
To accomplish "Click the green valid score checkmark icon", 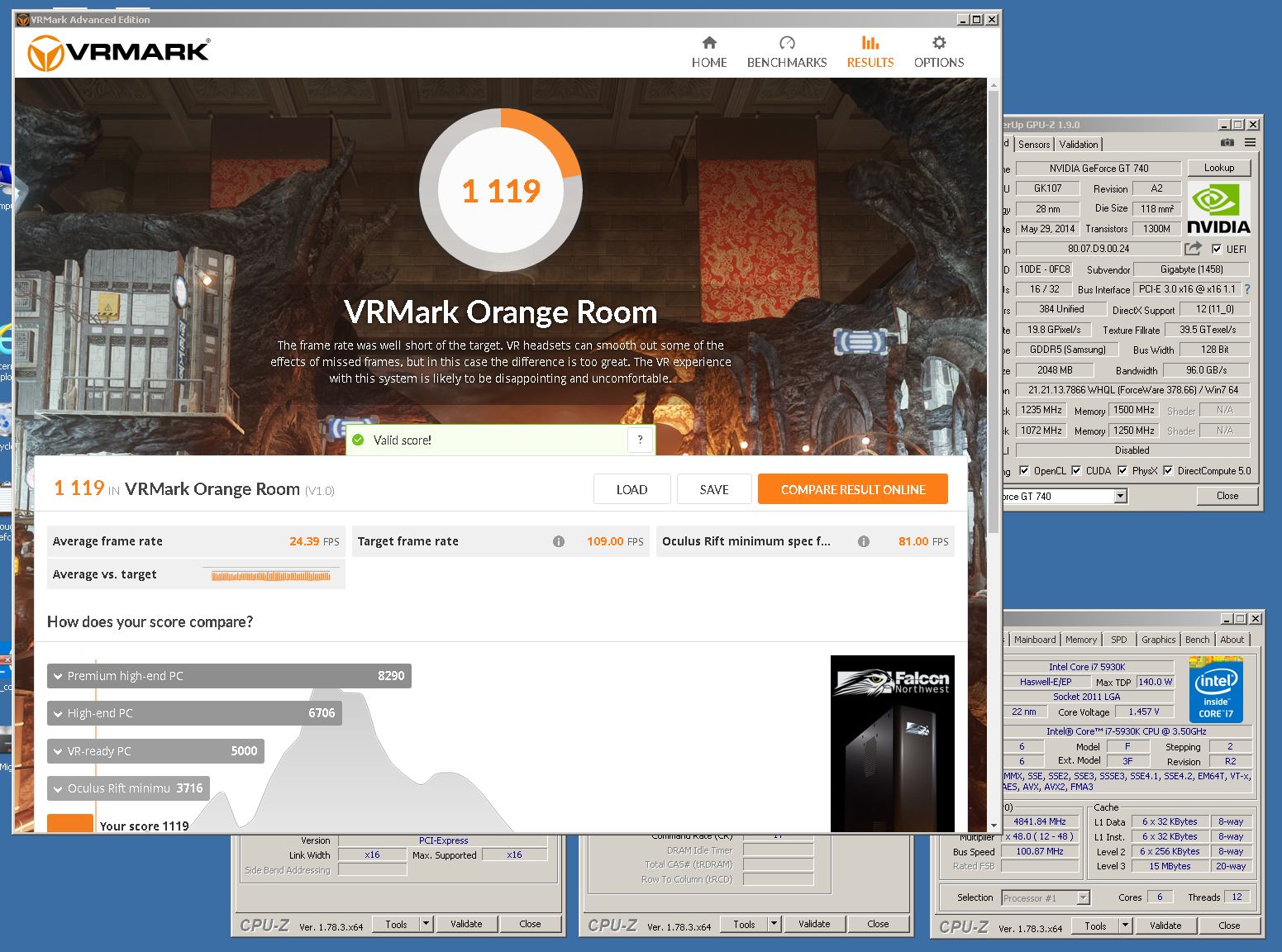I will [358, 440].
